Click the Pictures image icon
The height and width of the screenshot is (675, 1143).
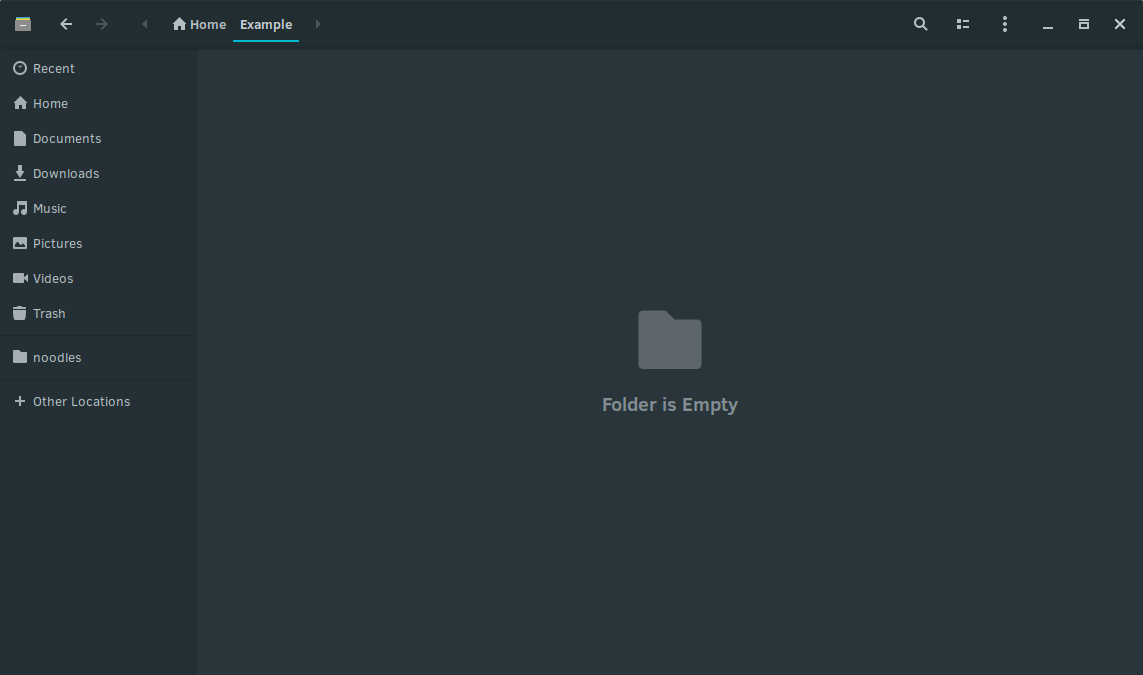coord(20,243)
